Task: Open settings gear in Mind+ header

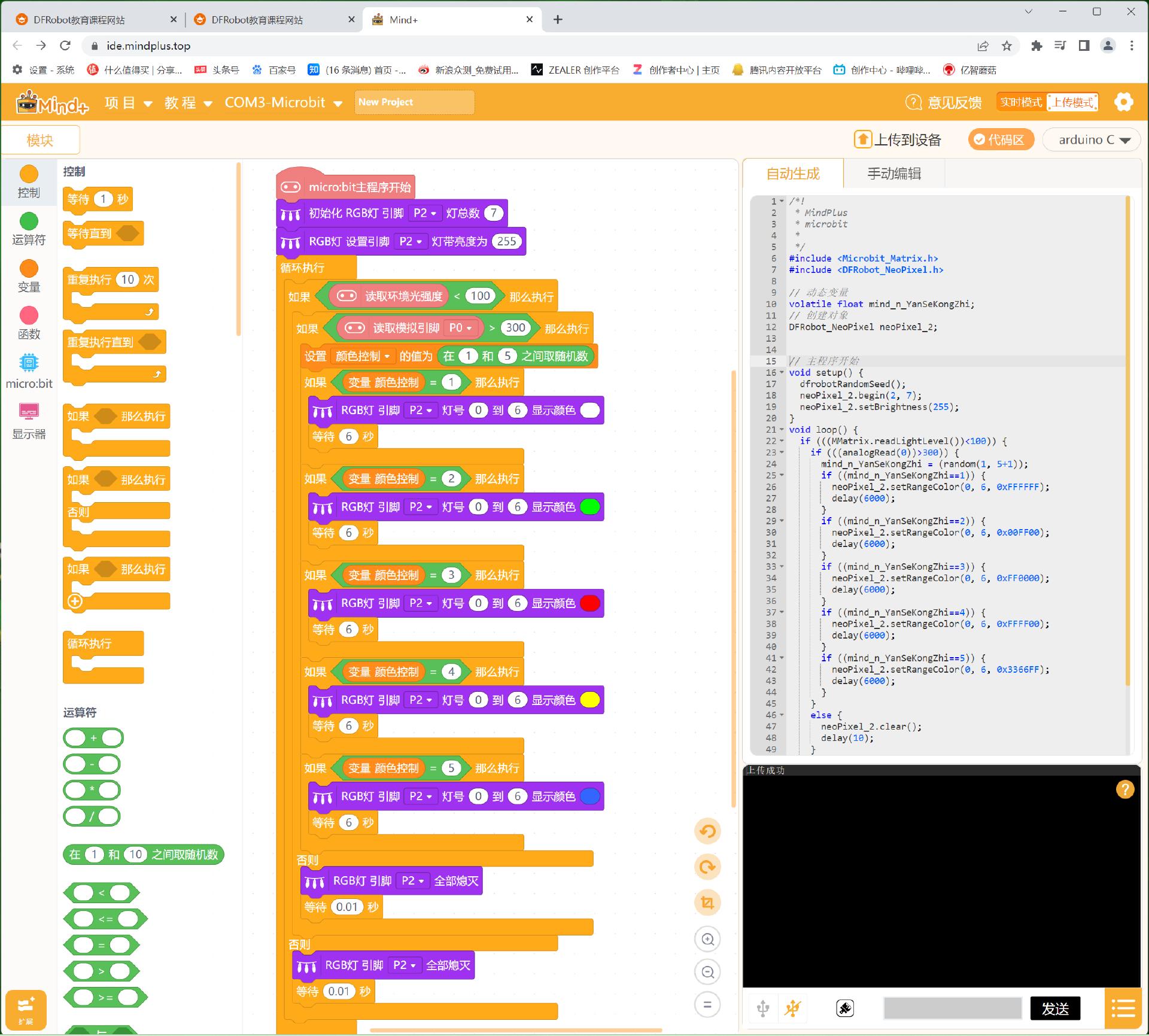Action: pos(1123,102)
